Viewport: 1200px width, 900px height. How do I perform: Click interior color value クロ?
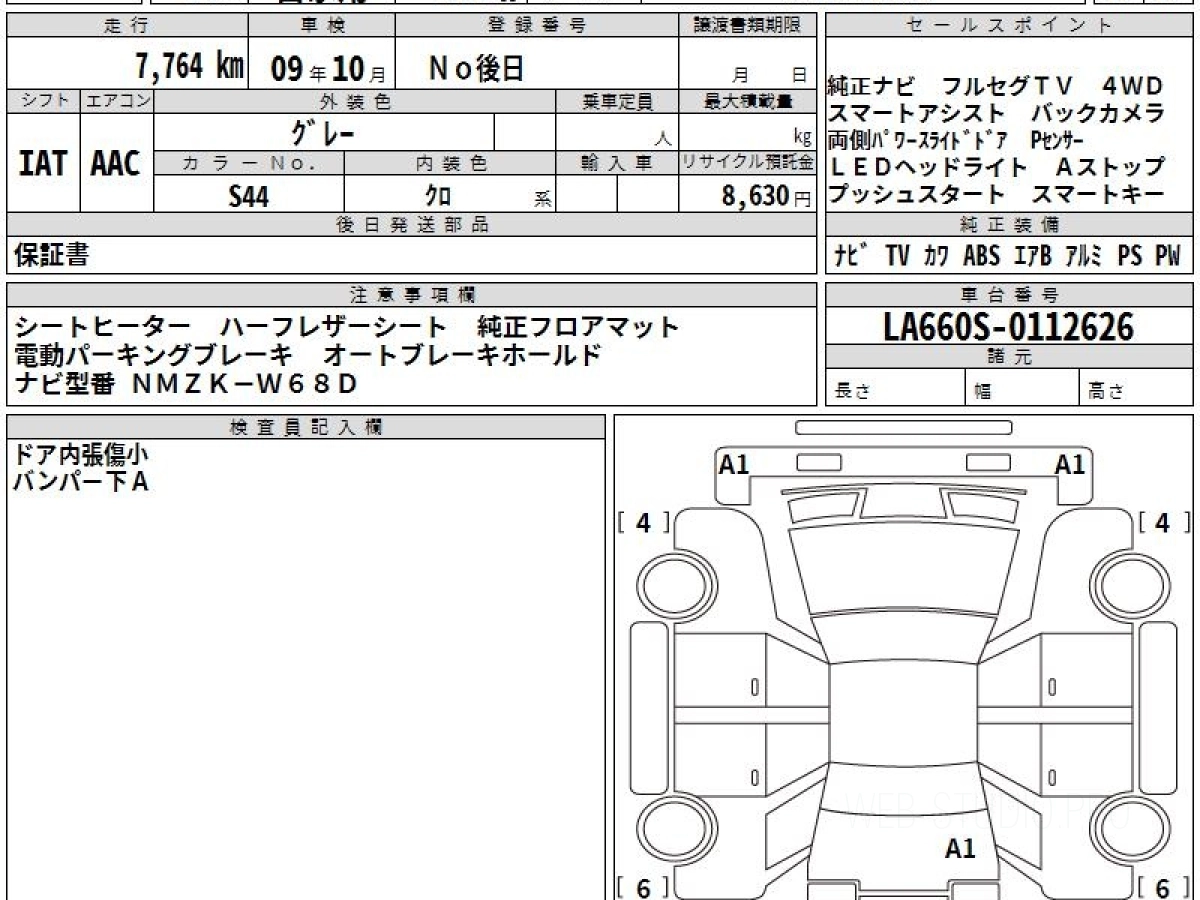click(x=438, y=196)
